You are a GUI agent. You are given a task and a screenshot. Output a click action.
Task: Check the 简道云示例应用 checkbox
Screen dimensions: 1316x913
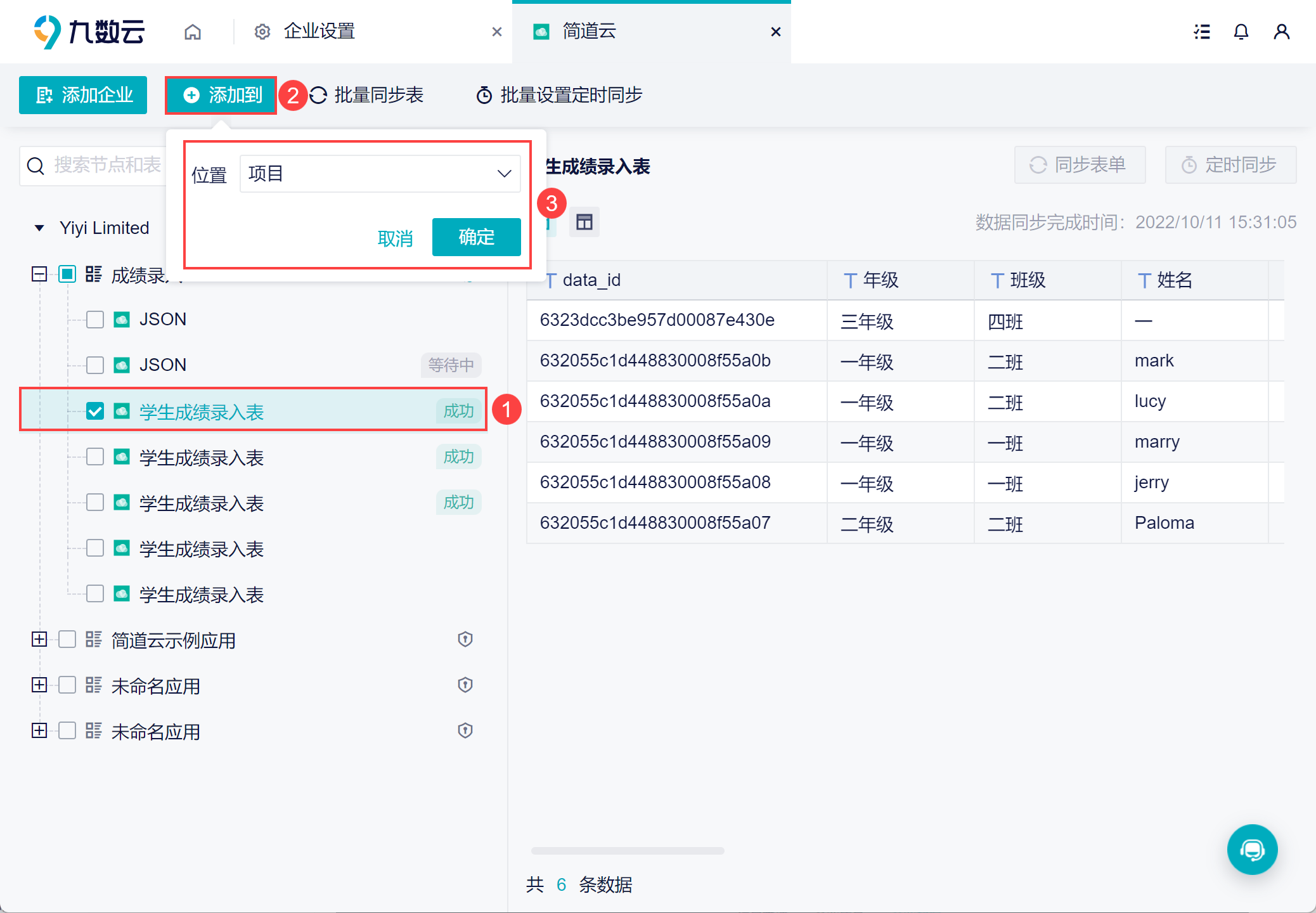pos(67,639)
